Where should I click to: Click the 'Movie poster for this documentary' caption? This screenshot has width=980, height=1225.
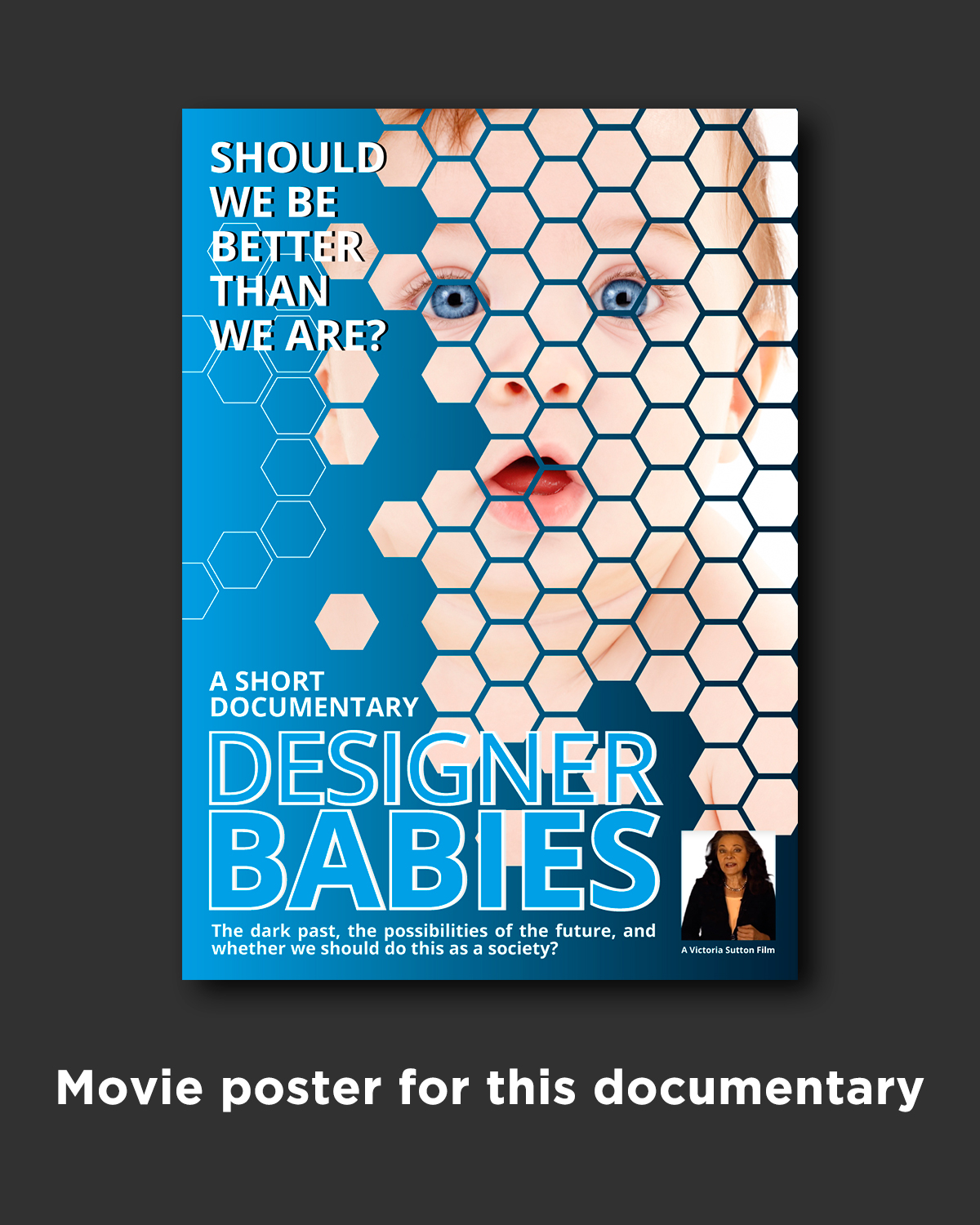pyautogui.click(x=490, y=1089)
